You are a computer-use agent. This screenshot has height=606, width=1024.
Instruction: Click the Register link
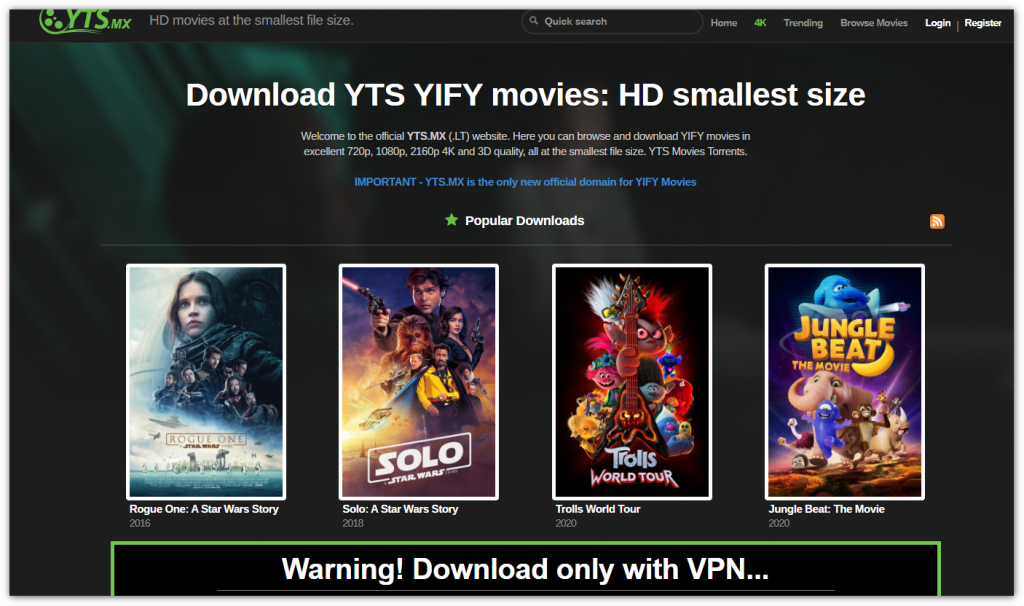pyautogui.click(x=982, y=22)
